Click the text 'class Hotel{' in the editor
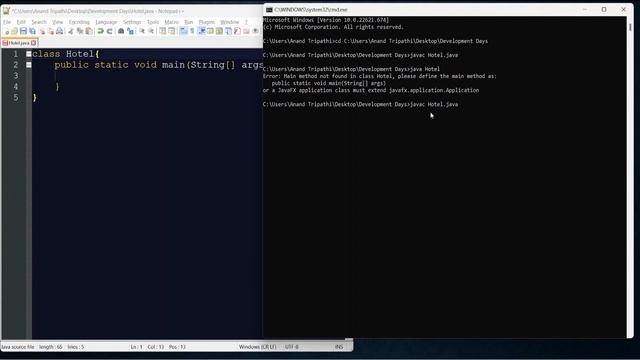The image size is (640, 360). pyautogui.click(x=66, y=54)
